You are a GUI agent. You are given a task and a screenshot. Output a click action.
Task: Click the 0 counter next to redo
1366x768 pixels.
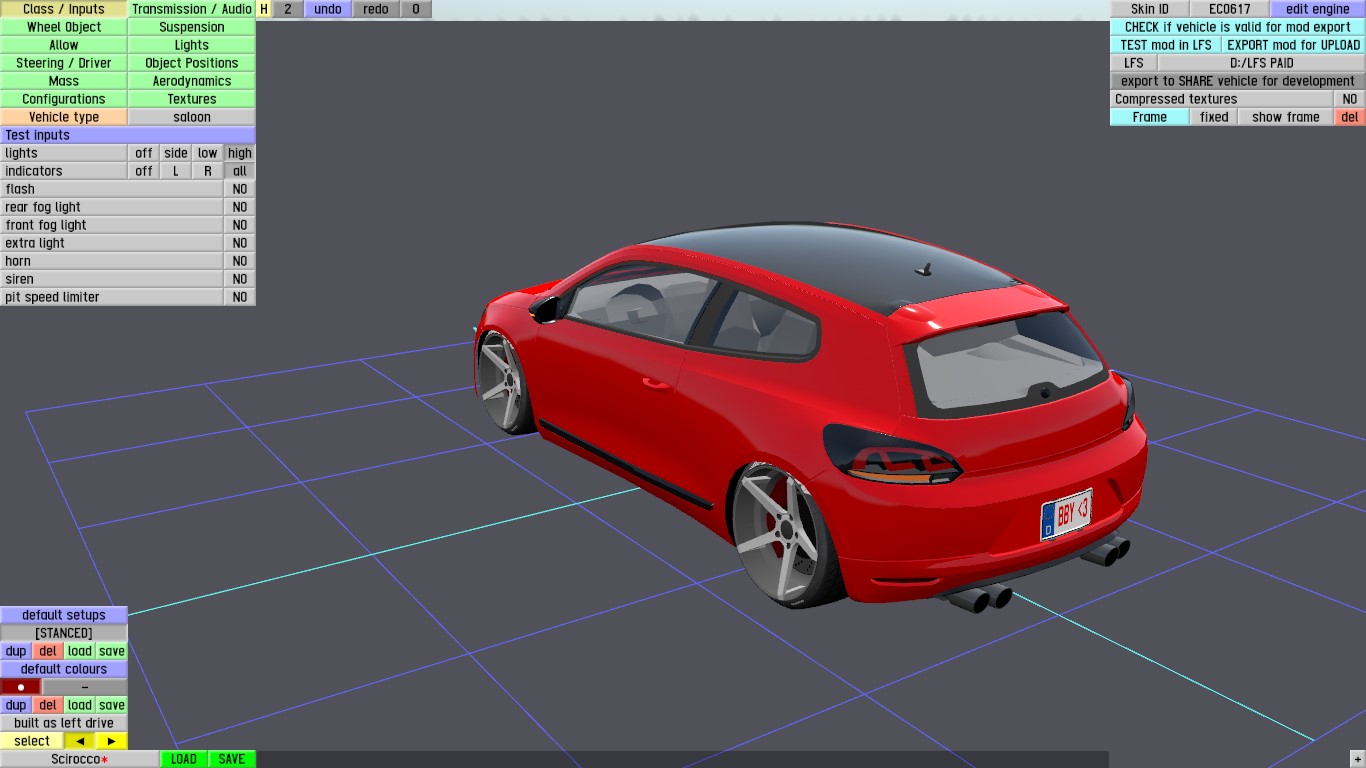click(416, 9)
